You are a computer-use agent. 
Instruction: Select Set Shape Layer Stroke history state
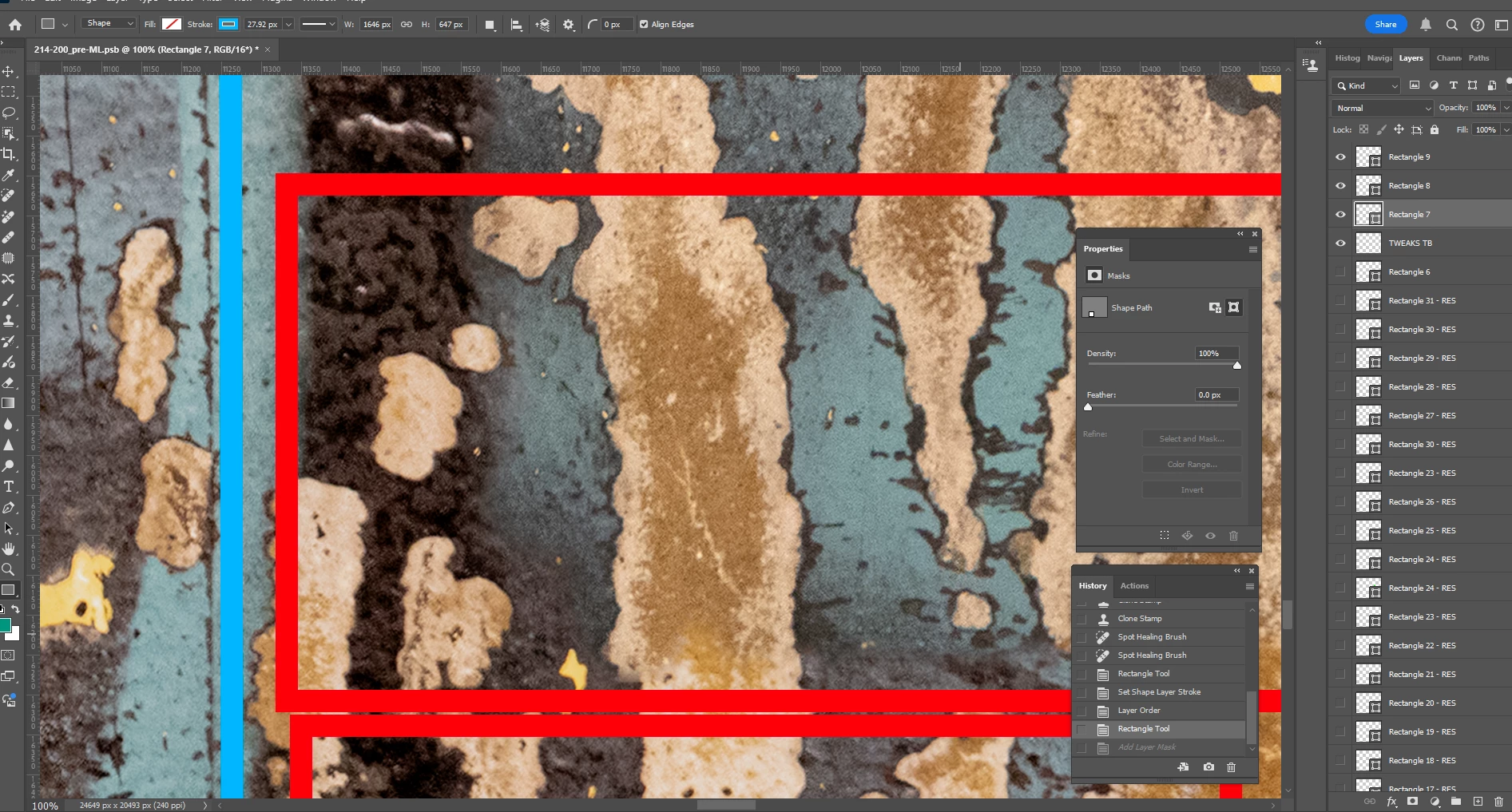click(x=1160, y=692)
